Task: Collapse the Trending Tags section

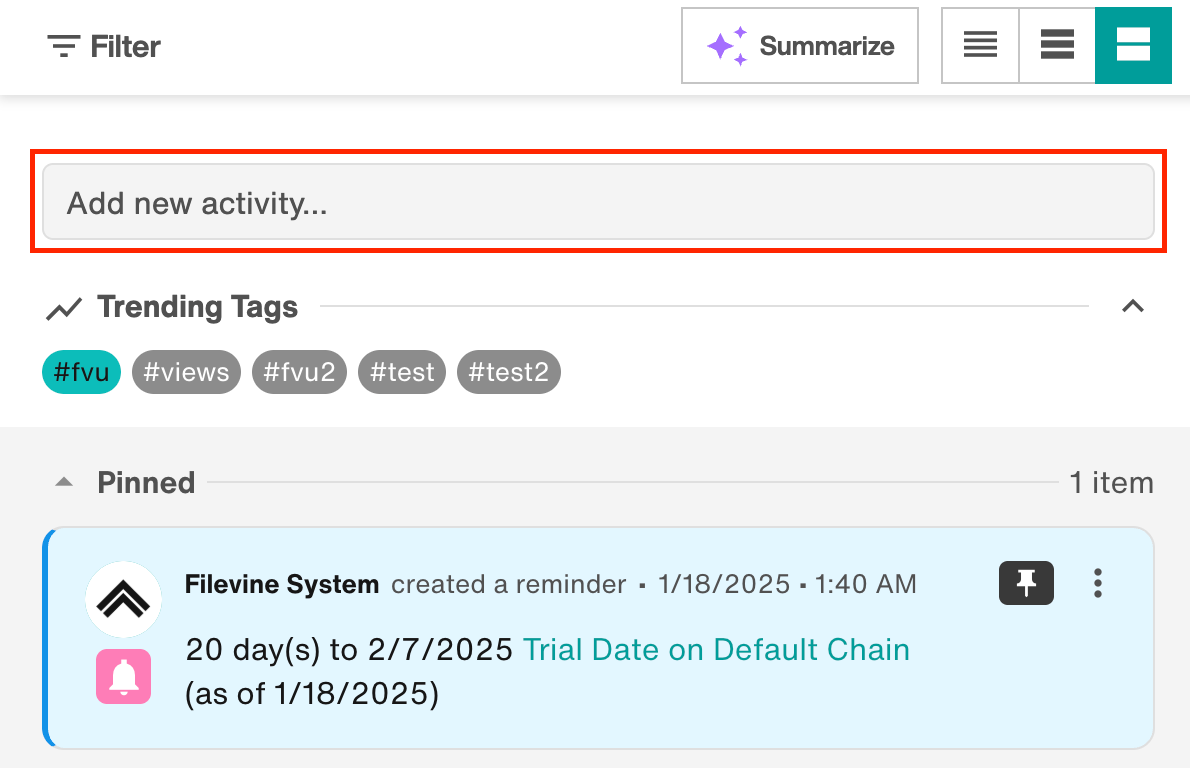Action: tap(1132, 307)
